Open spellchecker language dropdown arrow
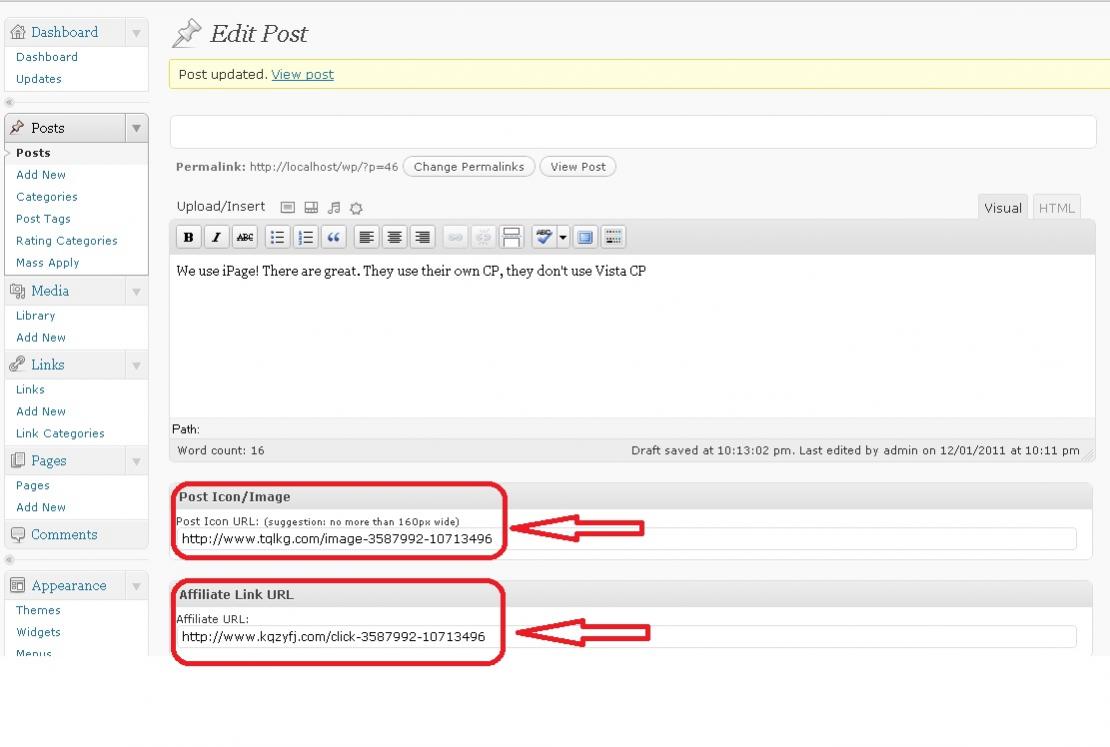 click(563, 237)
